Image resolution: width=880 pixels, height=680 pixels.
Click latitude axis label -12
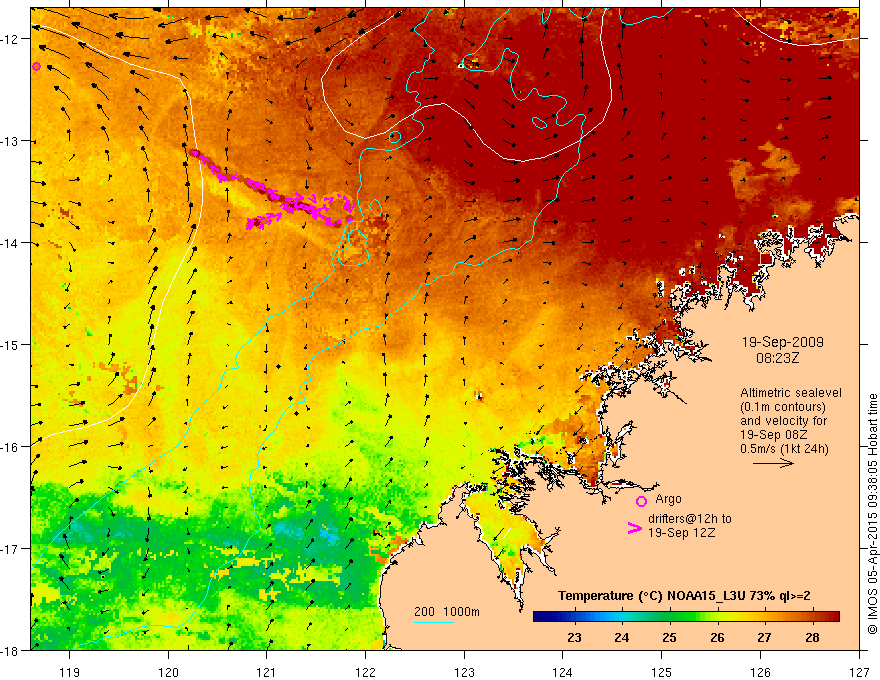click(x=11, y=39)
